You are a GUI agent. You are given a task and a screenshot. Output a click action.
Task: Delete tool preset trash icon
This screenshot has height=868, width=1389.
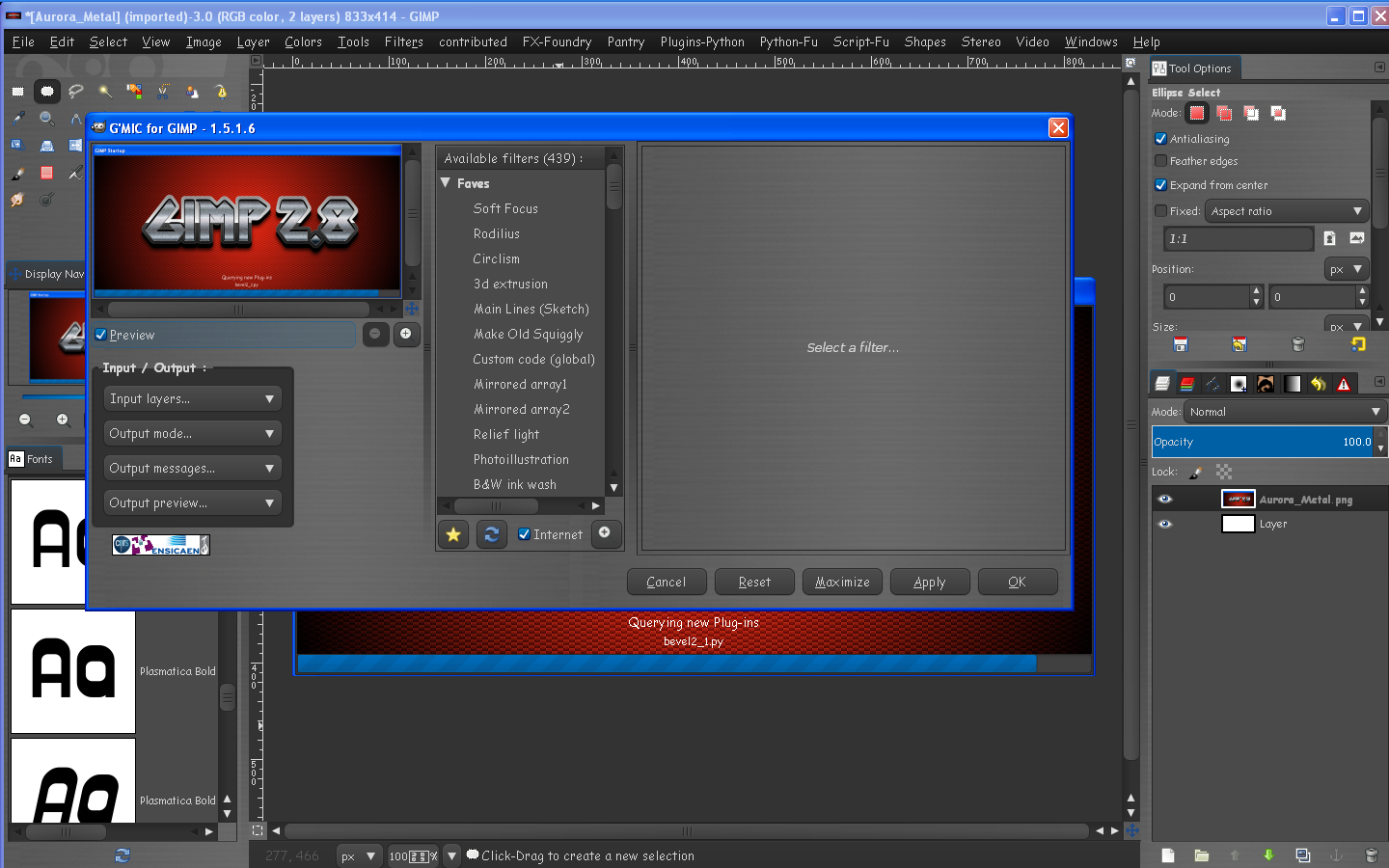click(x=1297, y=344)
